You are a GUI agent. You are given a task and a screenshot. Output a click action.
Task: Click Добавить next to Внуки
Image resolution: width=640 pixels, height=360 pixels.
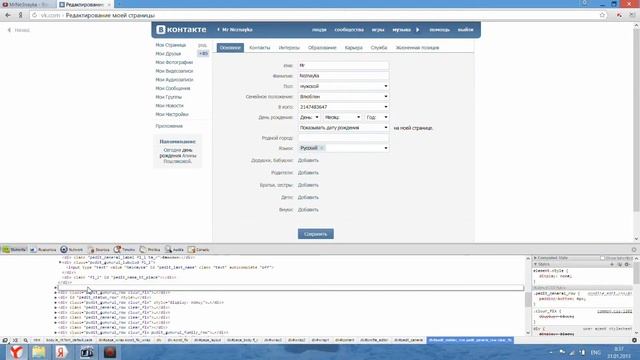click(x=308, y=209)
